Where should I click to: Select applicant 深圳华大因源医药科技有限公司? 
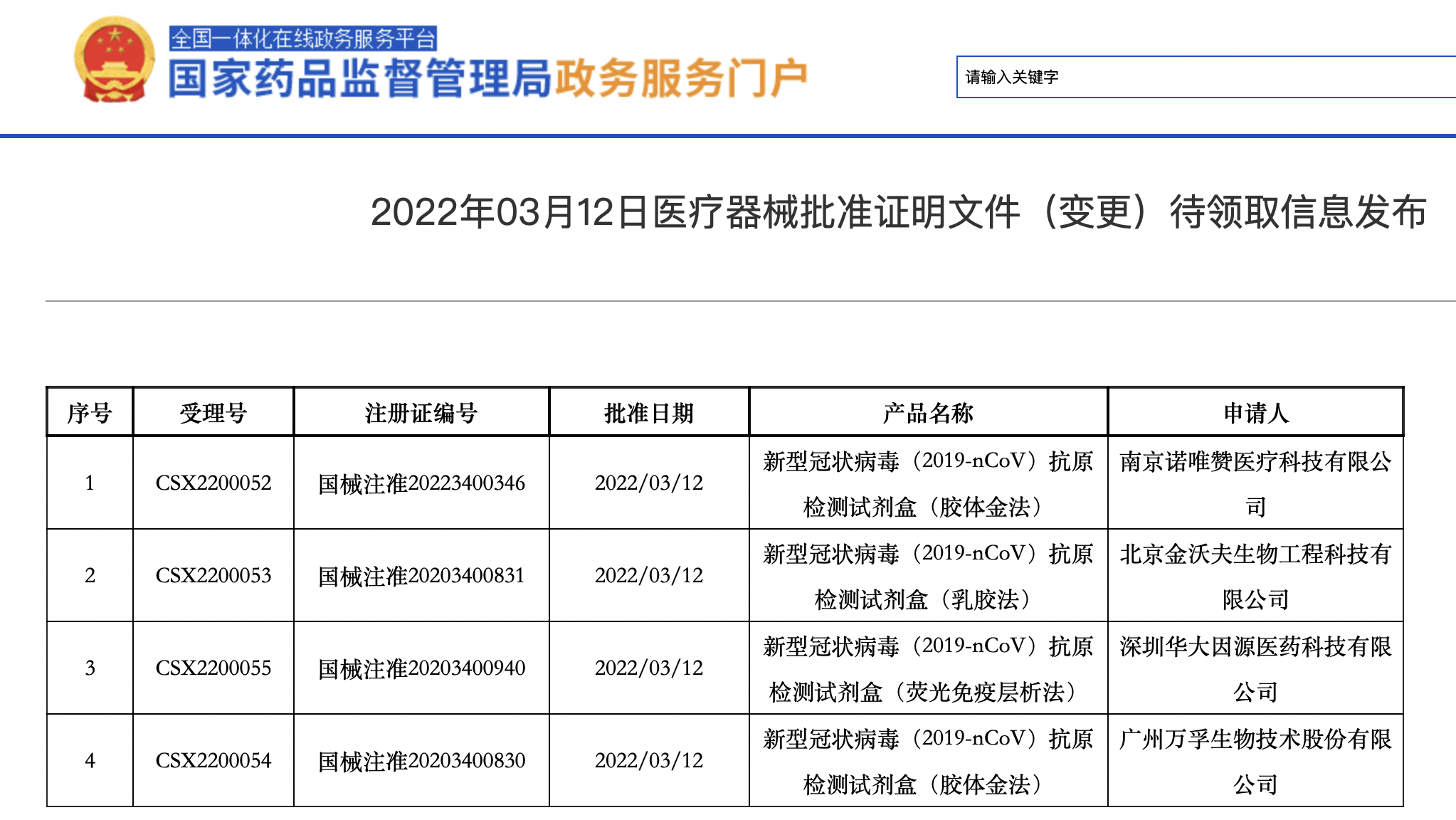(1256, 669)
